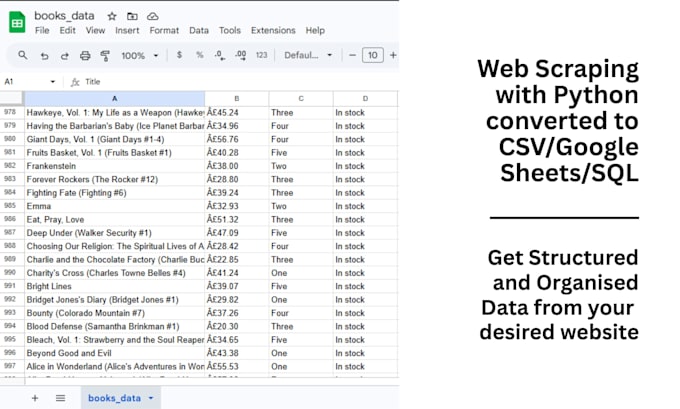Print the spreadsheet
Image resolution: width=680 pixels, height=409 pixels.
tap(85, 56)
